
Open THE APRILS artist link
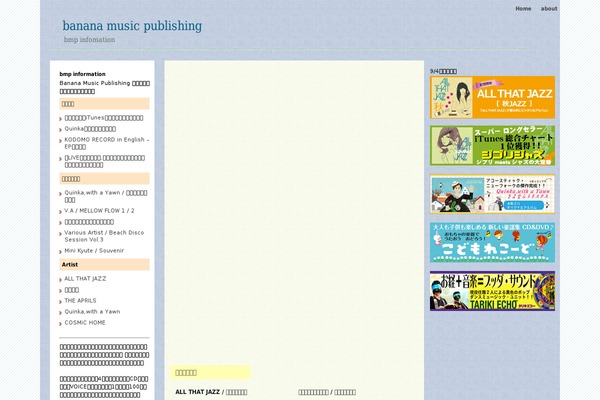pyautogui.click(x=80, y=300)
